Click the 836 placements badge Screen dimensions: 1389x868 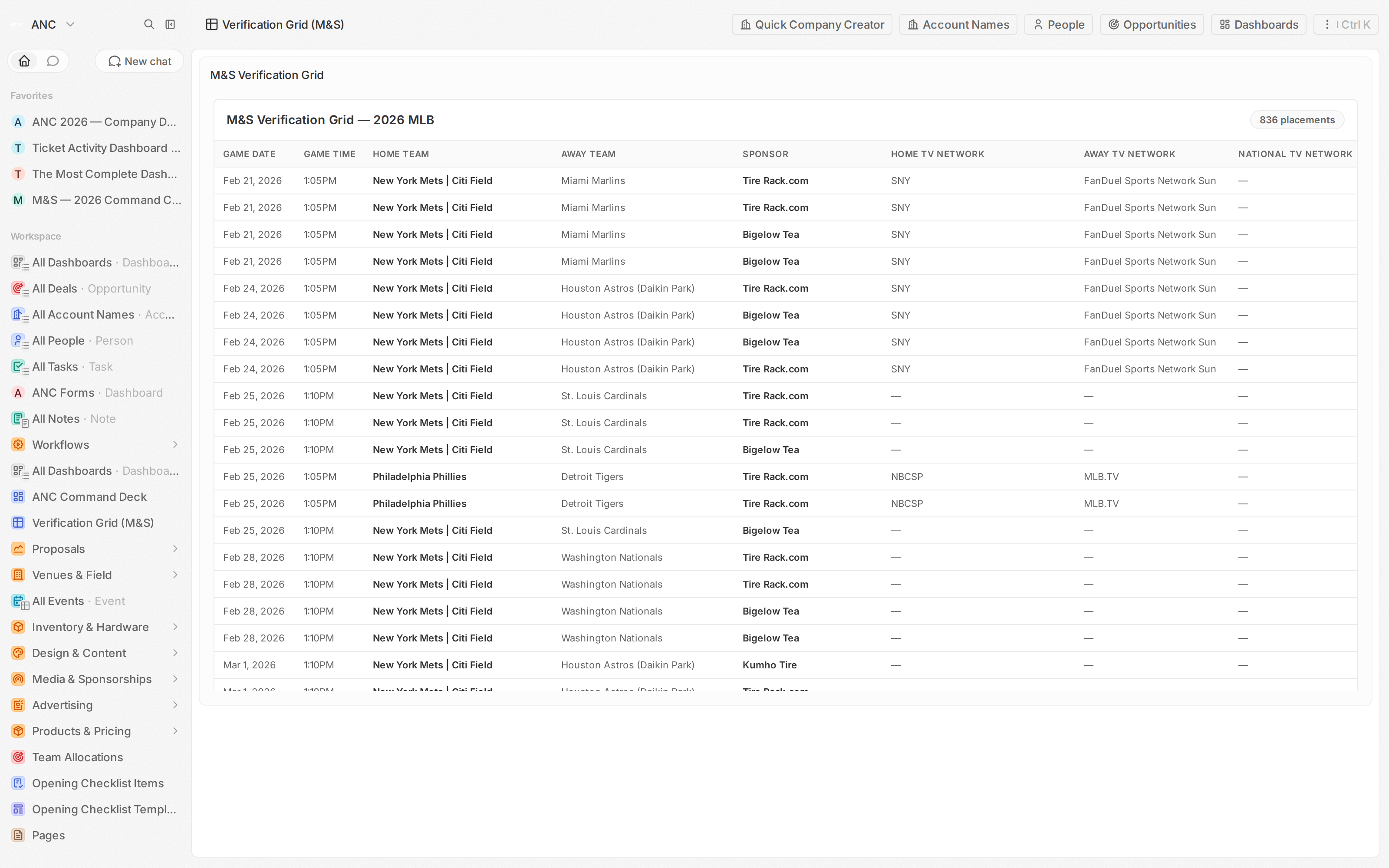point(1297,120)
